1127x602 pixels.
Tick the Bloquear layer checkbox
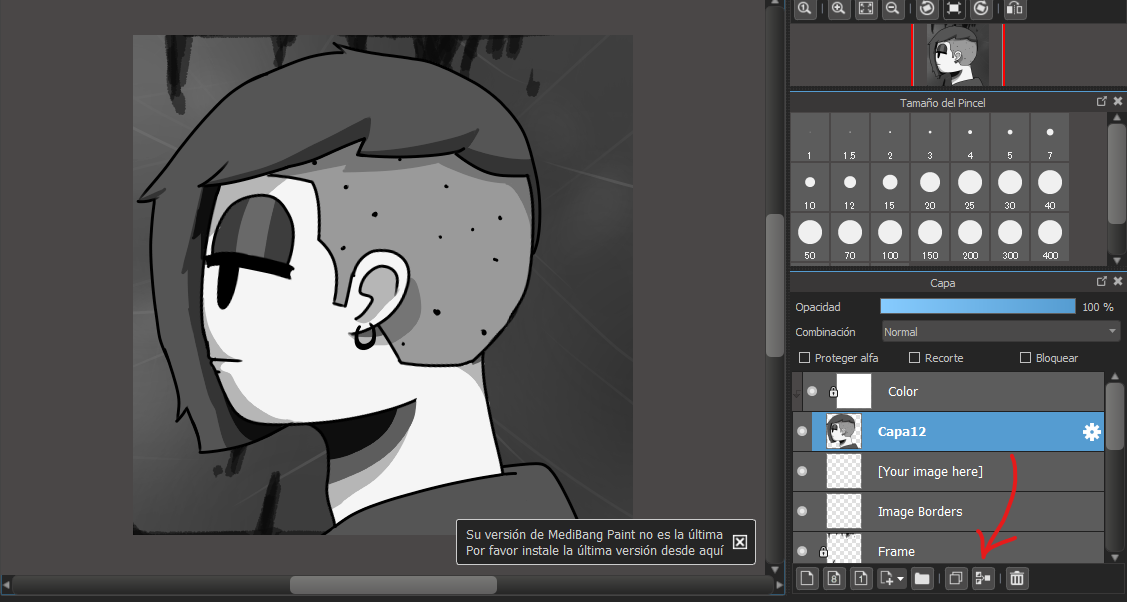click(1025, 358)
